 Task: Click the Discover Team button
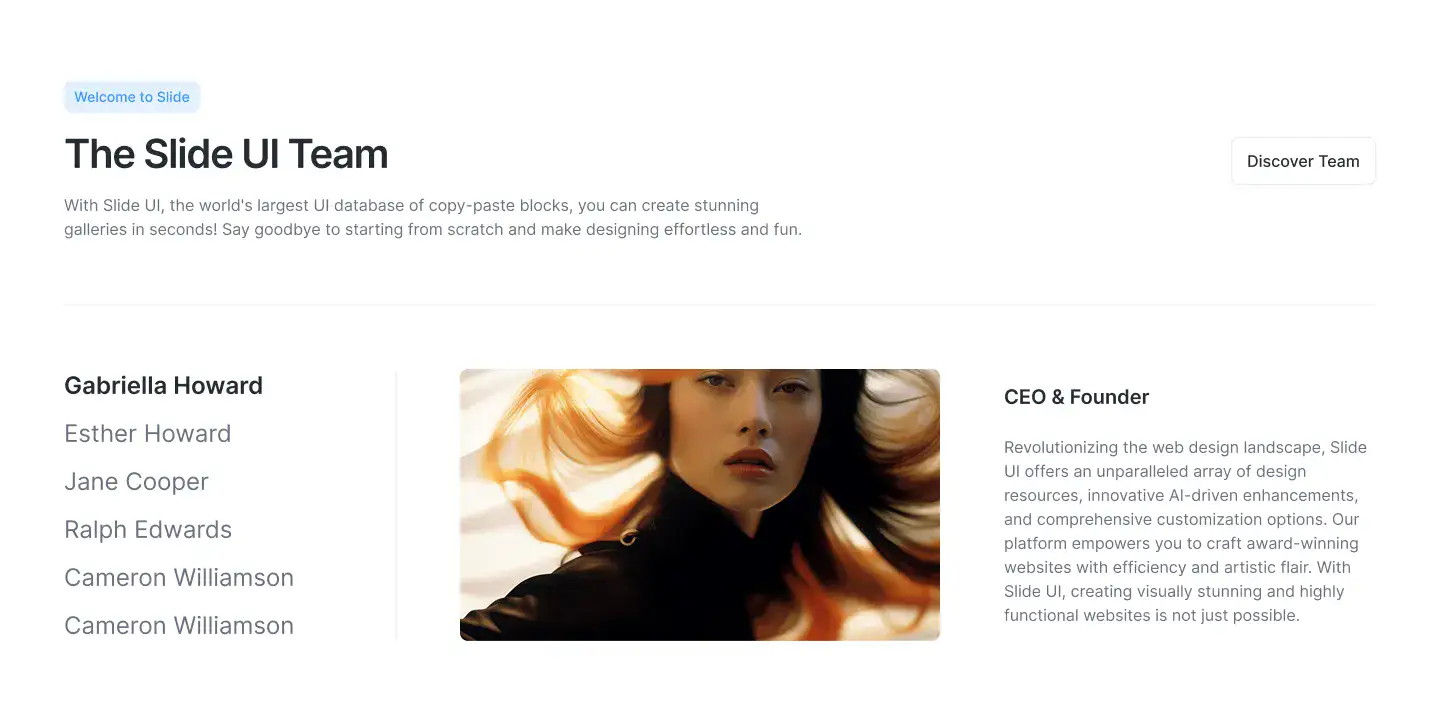[x=1303, y=161]
